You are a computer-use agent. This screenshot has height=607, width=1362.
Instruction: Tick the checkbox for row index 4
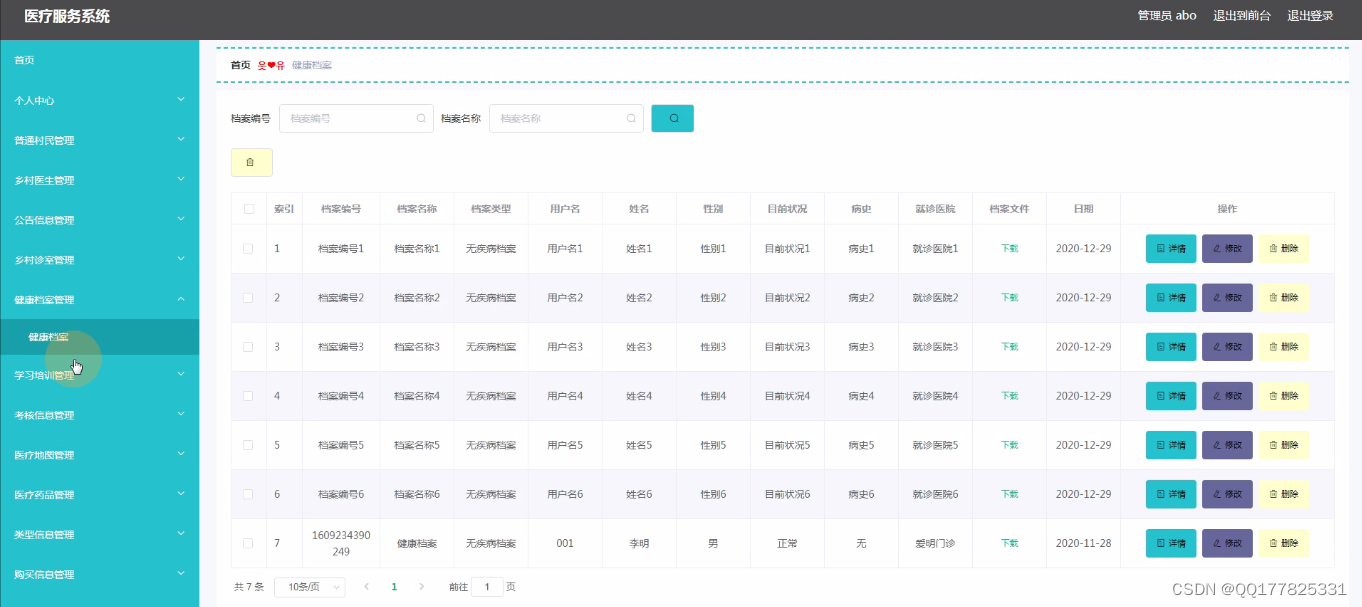pos(248,395)
